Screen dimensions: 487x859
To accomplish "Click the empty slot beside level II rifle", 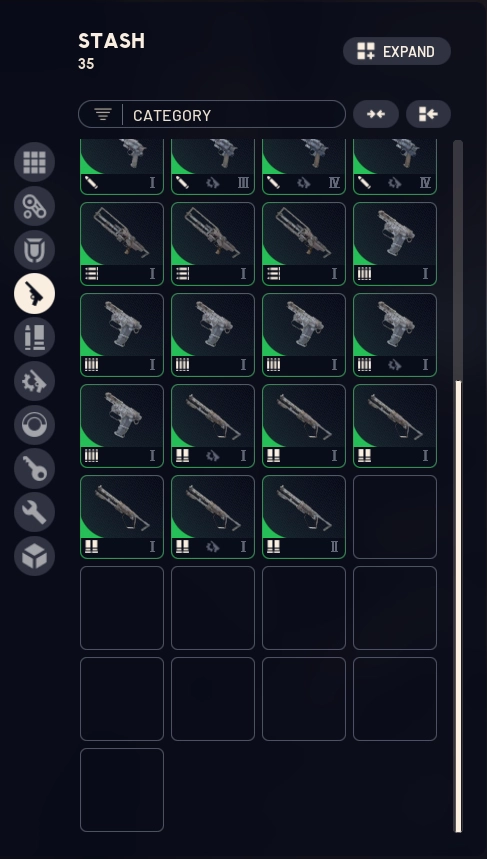I will coord(394,517).
